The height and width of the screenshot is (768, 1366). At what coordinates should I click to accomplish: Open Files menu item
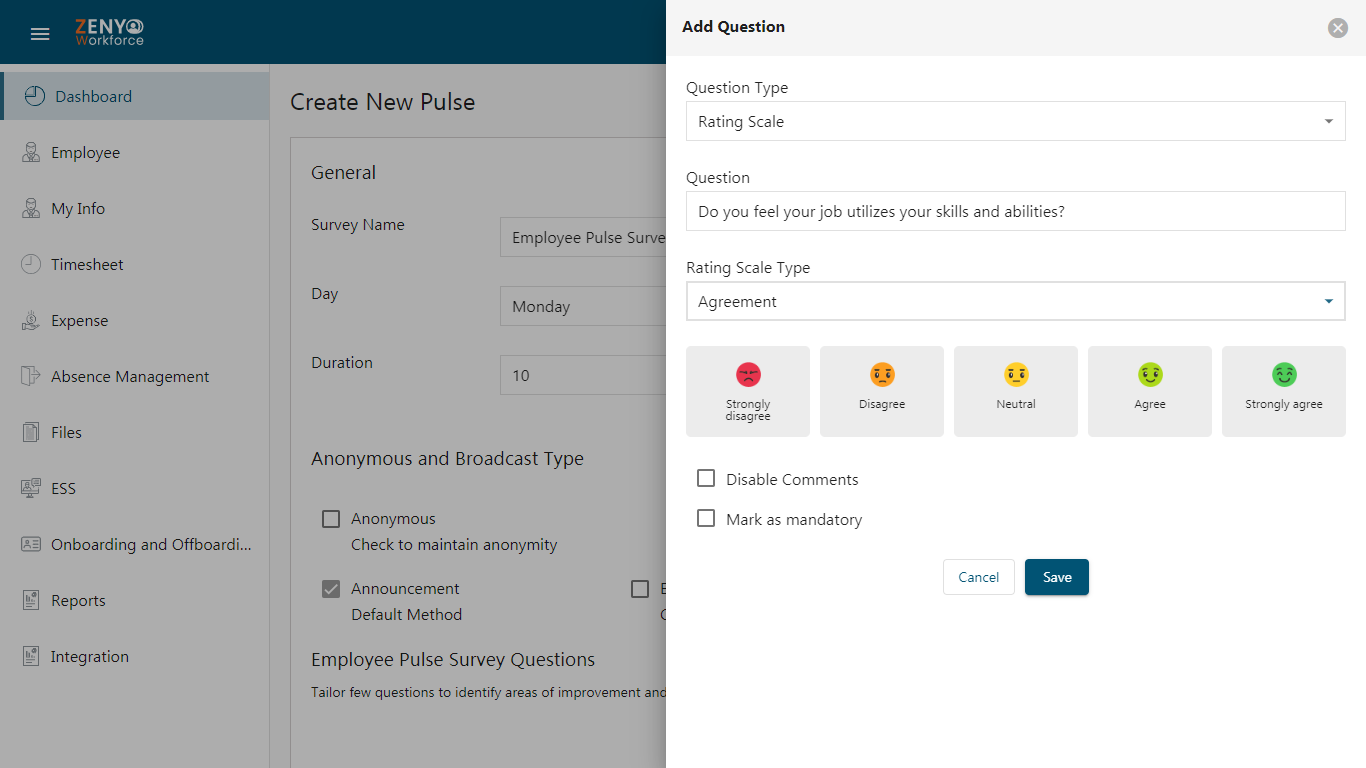(x=135, y=432)
